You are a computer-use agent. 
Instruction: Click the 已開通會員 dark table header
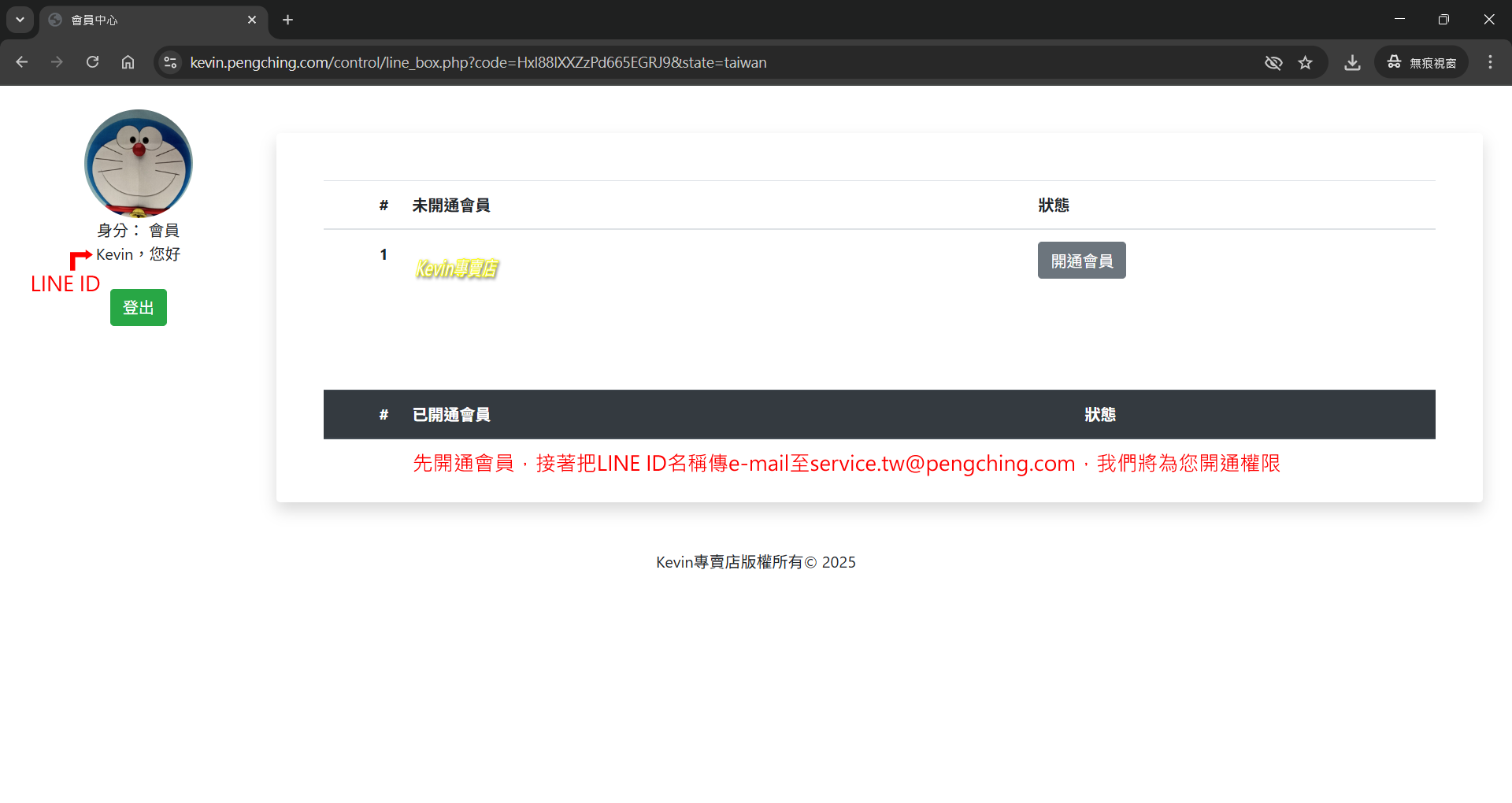tap(451, 415)
